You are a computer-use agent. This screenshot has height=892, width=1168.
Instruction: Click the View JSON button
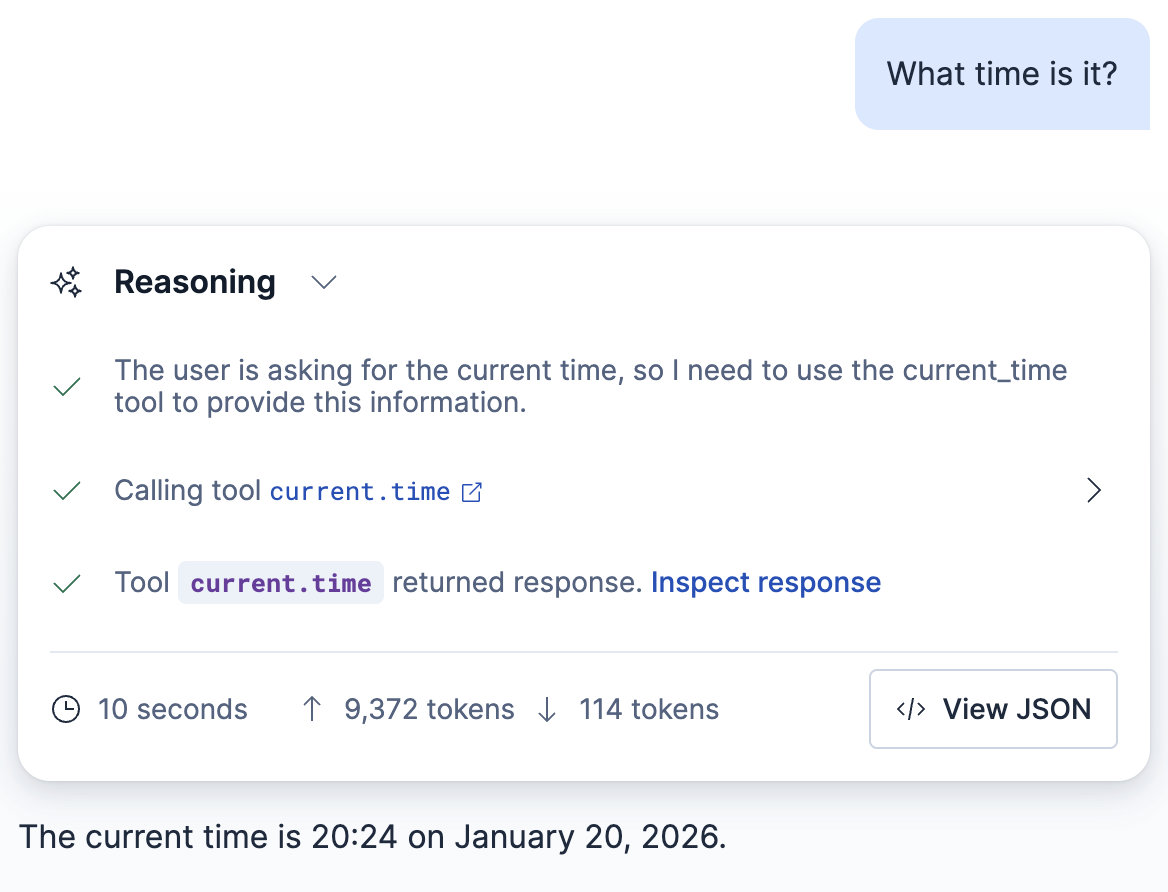tap(993, 709)
